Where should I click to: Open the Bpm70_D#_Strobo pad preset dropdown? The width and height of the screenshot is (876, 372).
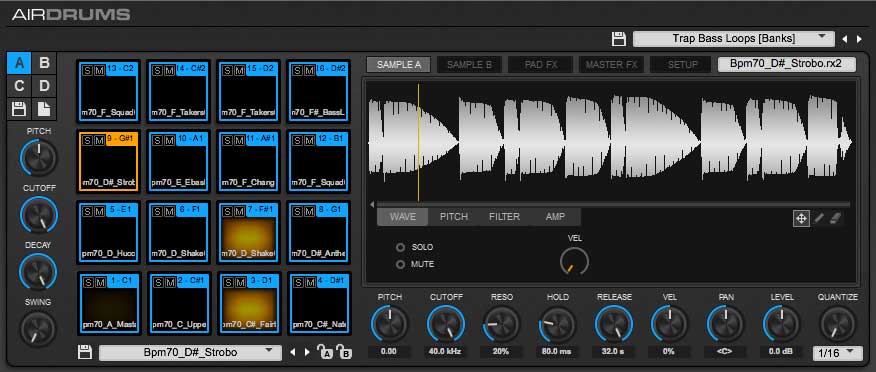190,352
